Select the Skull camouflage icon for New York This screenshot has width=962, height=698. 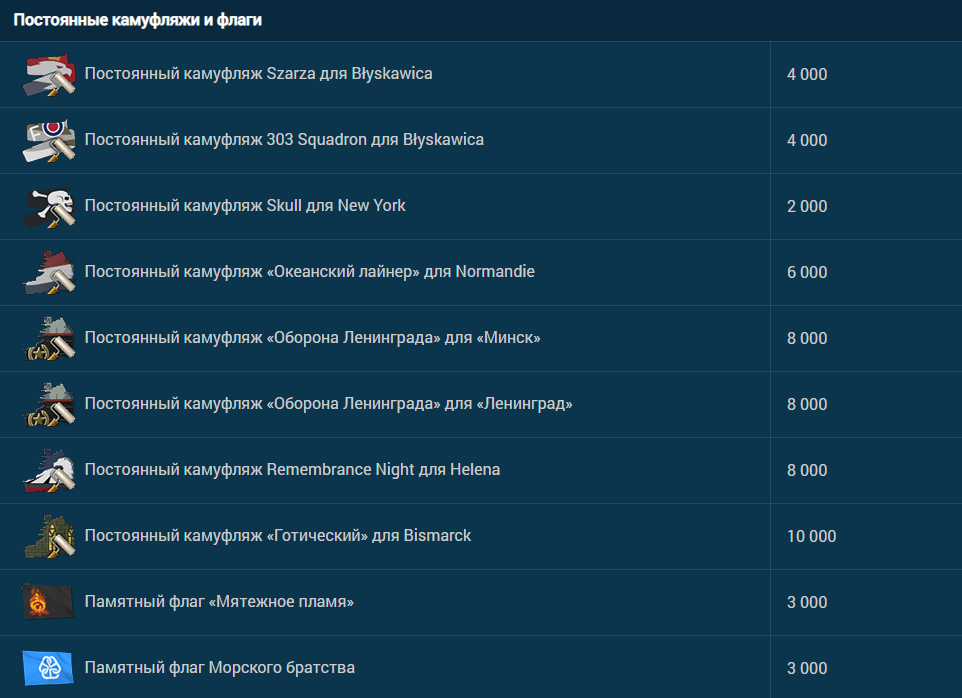[49, 207]
